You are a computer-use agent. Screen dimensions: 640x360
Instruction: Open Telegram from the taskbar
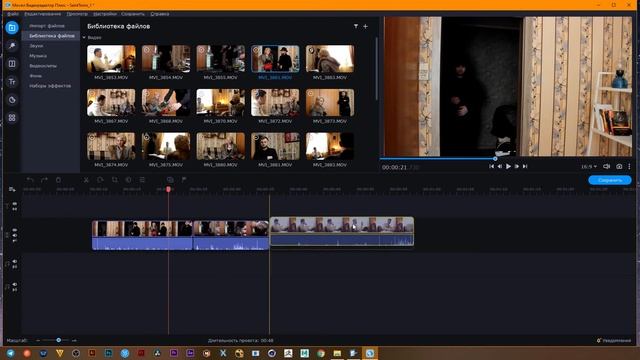tap(11, 353)
